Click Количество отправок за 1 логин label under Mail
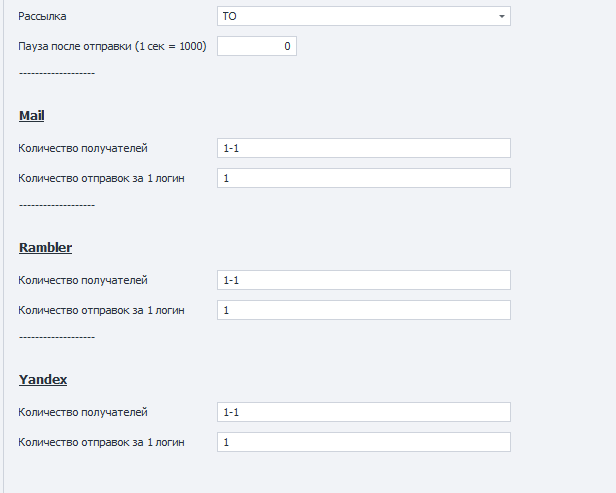 pos(101,179)
